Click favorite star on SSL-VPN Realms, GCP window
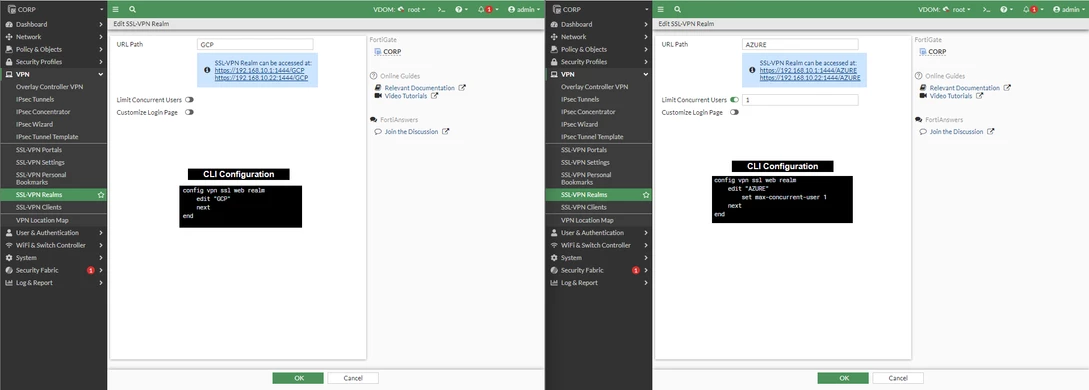The image size is (1089, 390). point(101,195)
